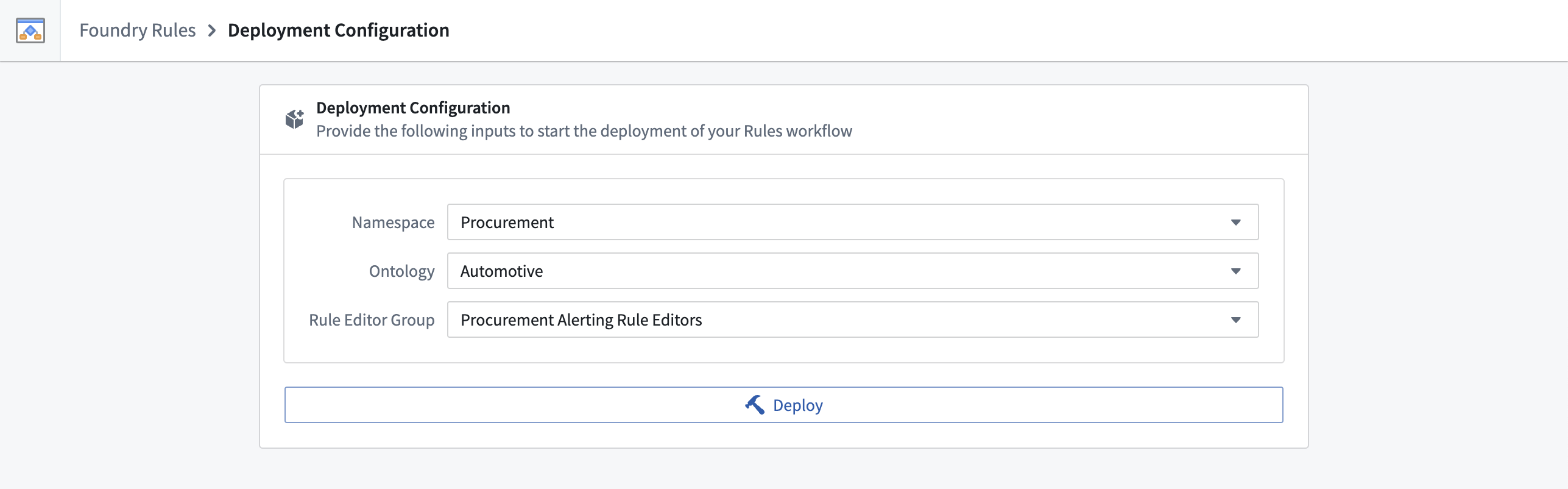1568x489 pixels.
Task: Click the caret arrow in Namespace field
Action: [x=1235, y=223]
